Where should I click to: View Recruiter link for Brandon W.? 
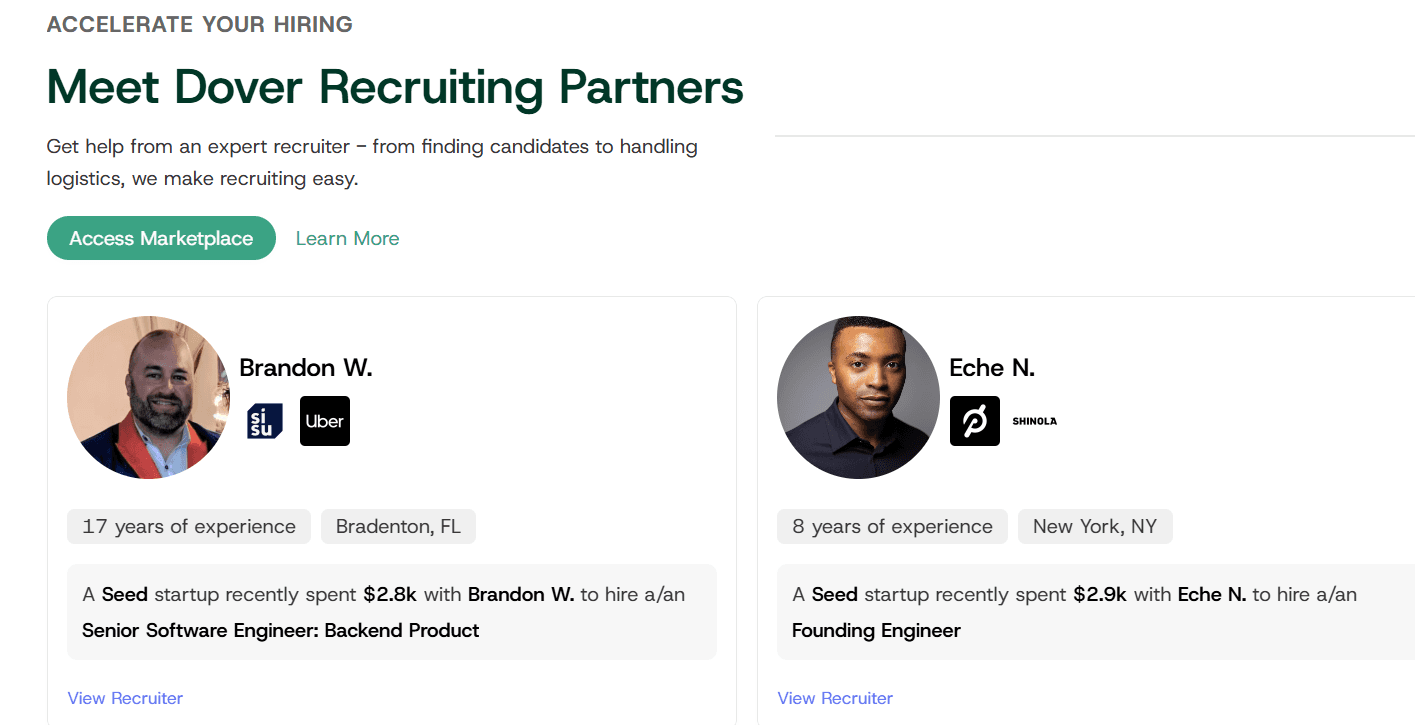(125, 698)
